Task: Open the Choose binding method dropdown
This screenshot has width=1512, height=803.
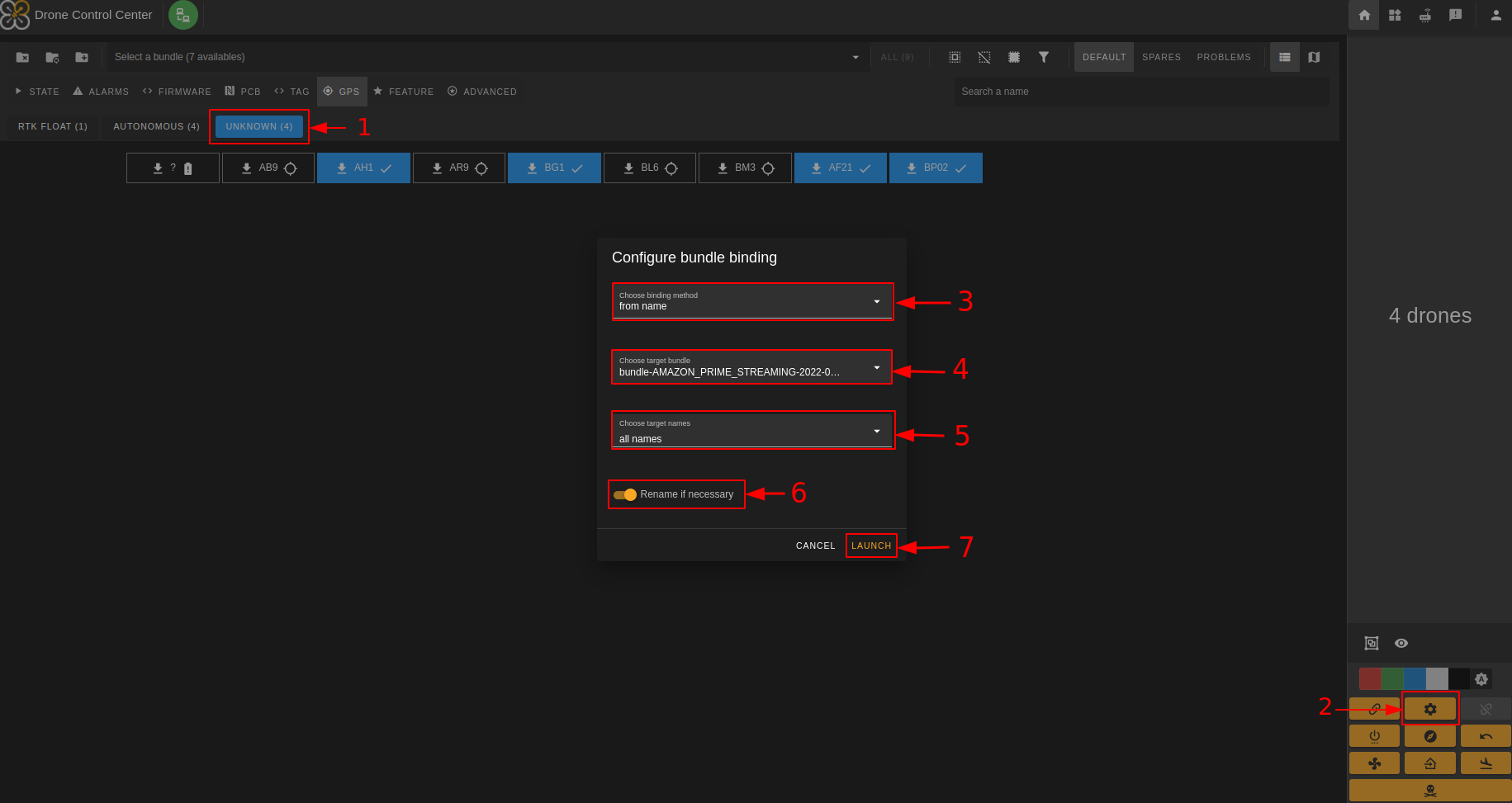Action: 751,301
